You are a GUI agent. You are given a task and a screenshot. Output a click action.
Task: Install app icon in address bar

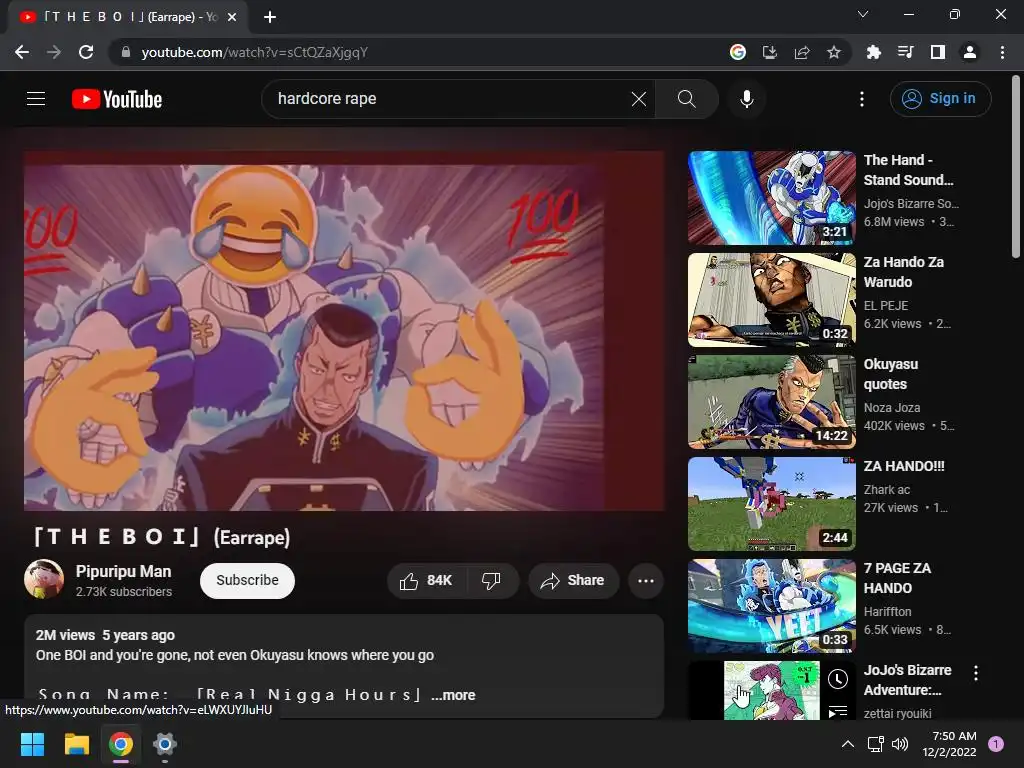coord(770,52)
